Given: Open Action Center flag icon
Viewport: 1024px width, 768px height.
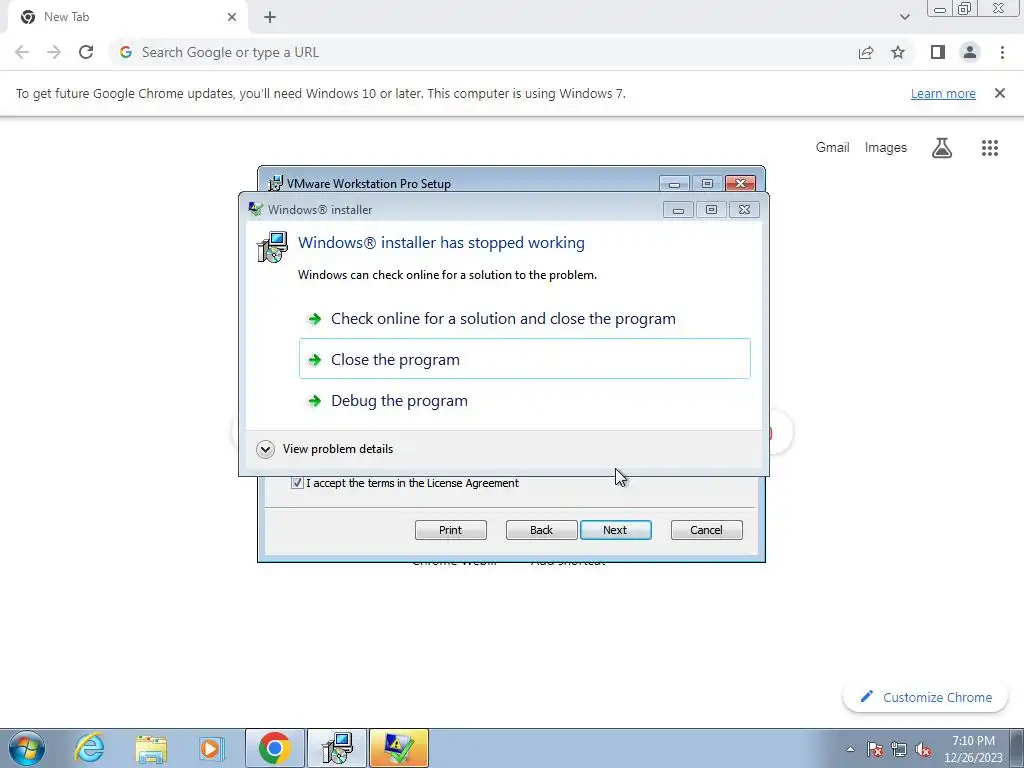Looking at the screenshot, I should click(x=875, y=749).
